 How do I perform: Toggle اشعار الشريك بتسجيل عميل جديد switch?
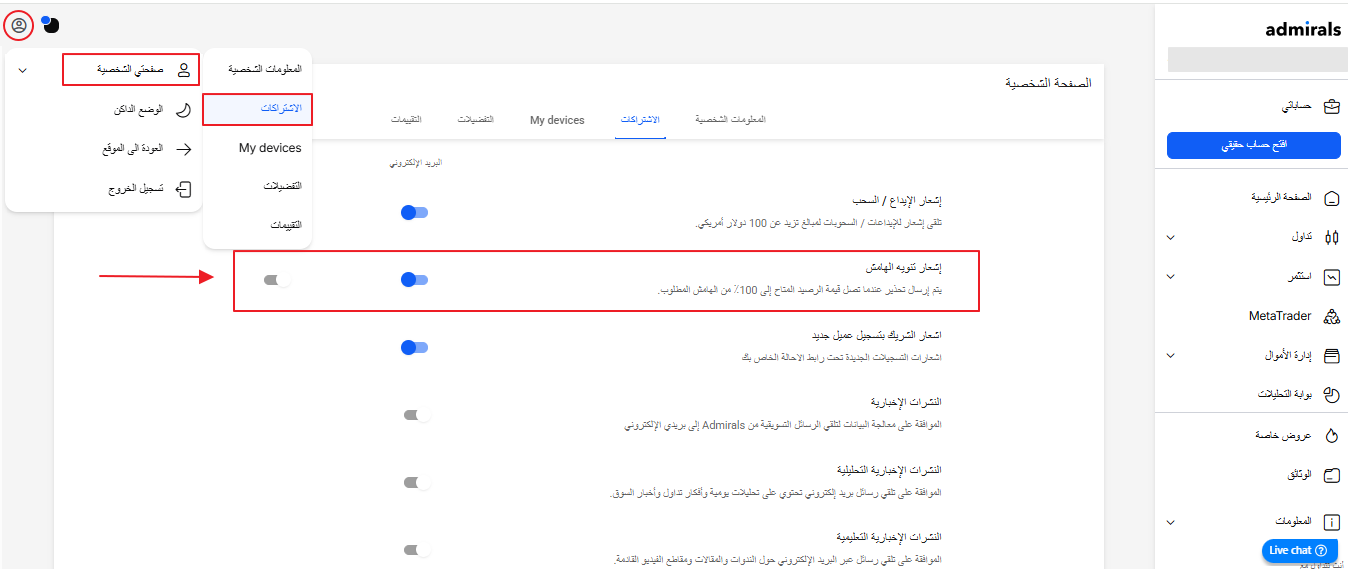[x=414, y=347]
